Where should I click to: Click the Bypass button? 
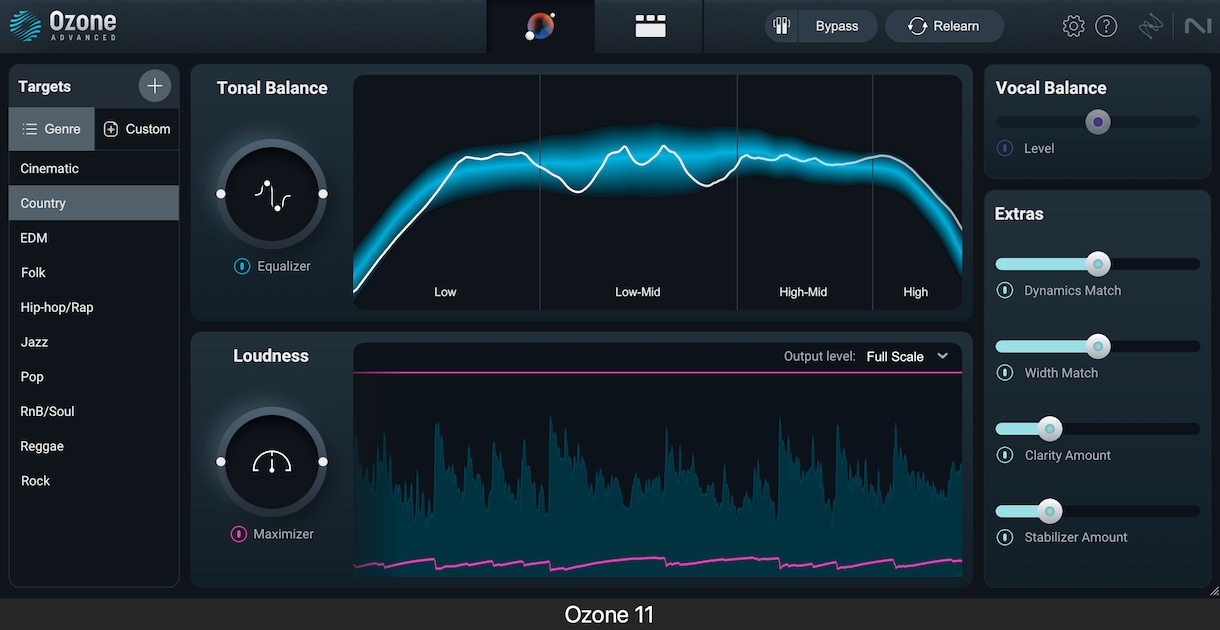coord(837,27)
